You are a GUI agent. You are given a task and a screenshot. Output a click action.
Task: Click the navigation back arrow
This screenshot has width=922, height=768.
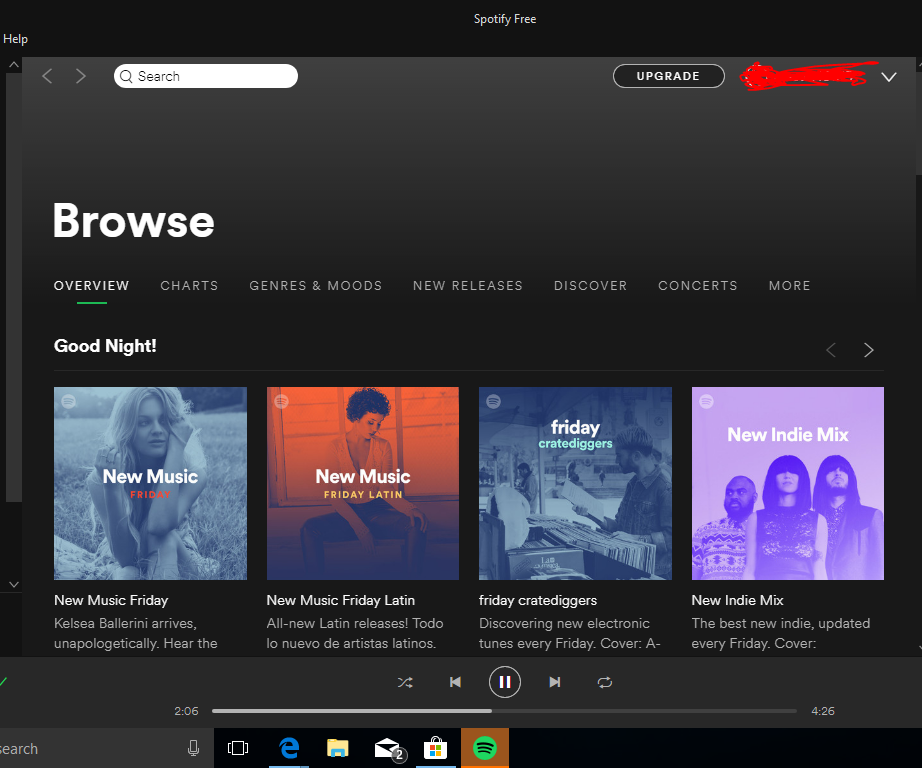click(x=47, y=75)
